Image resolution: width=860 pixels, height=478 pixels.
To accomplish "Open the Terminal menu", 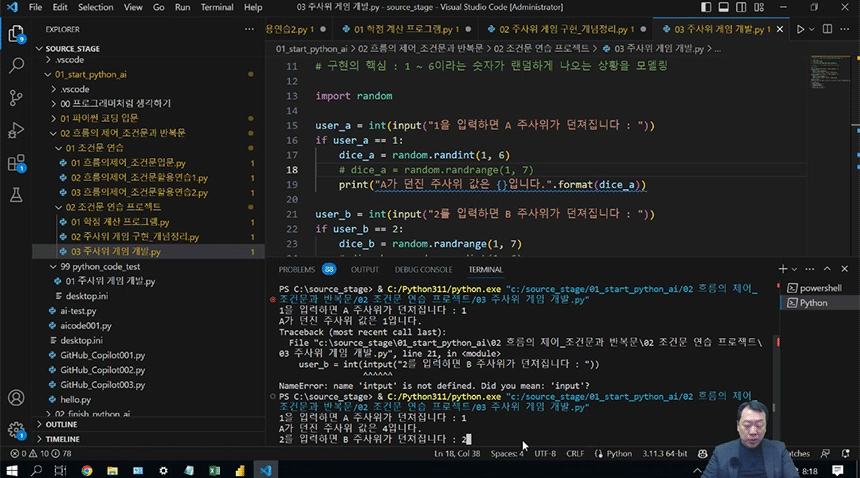I will tap(216, 7).
